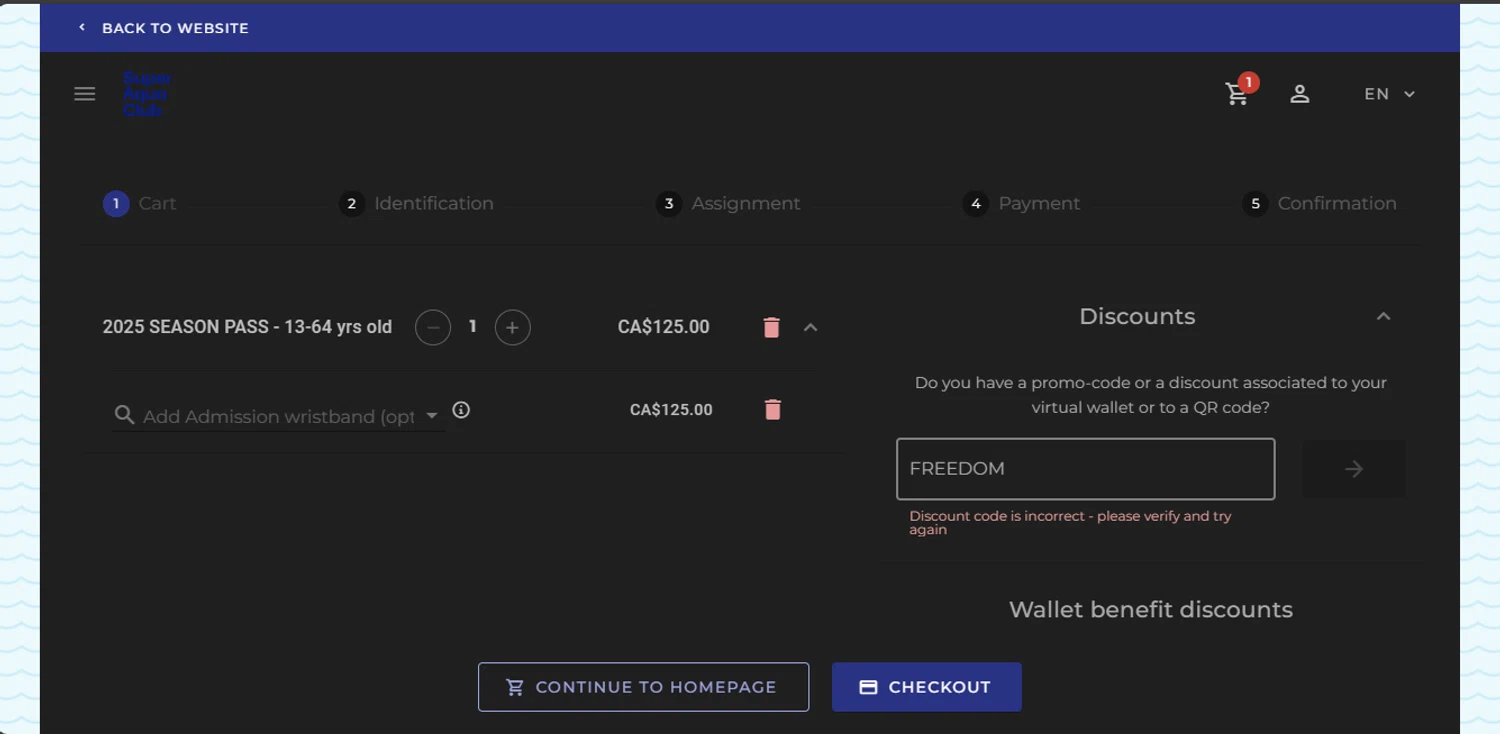This screenshot has height=734, width=1500.
Task: Collapse the Discounts section
Action: (x=1383, y=316)
